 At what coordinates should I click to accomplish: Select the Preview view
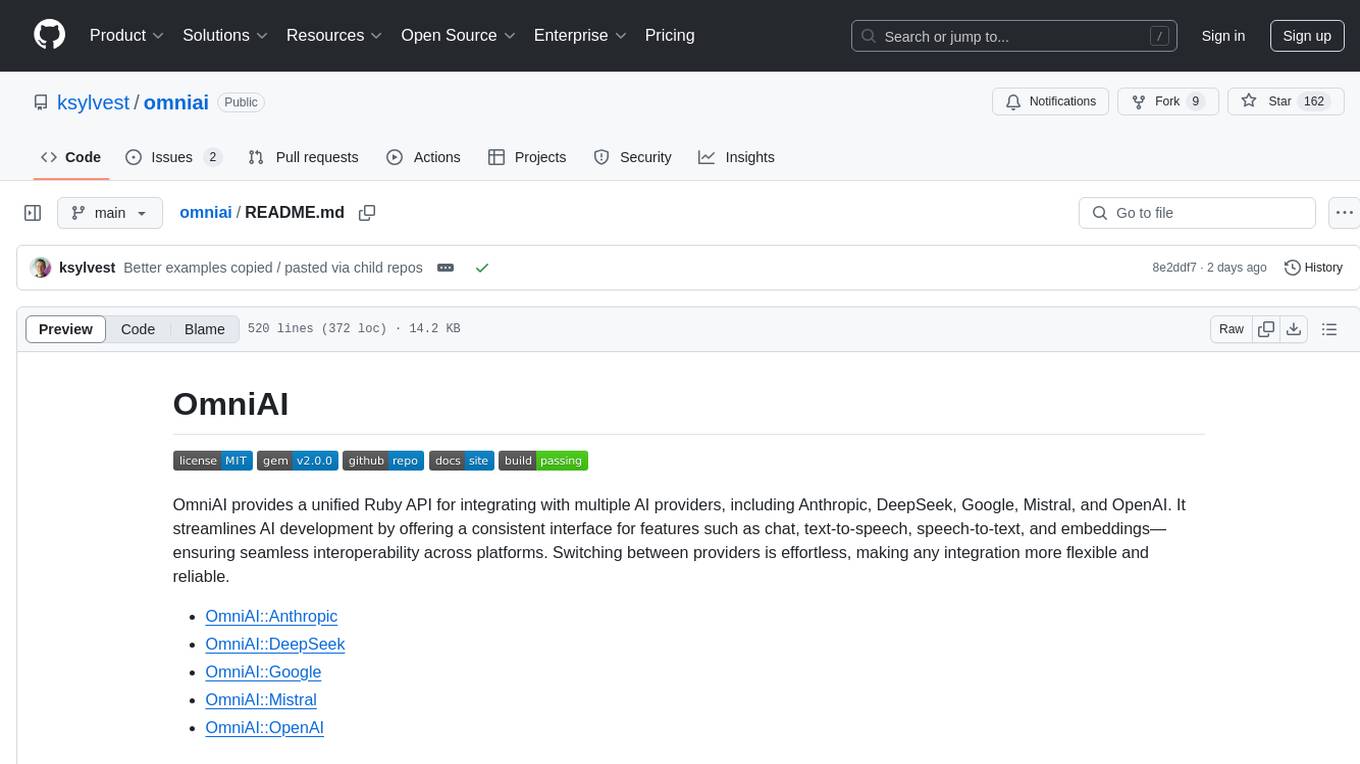(x=66, y=329)
